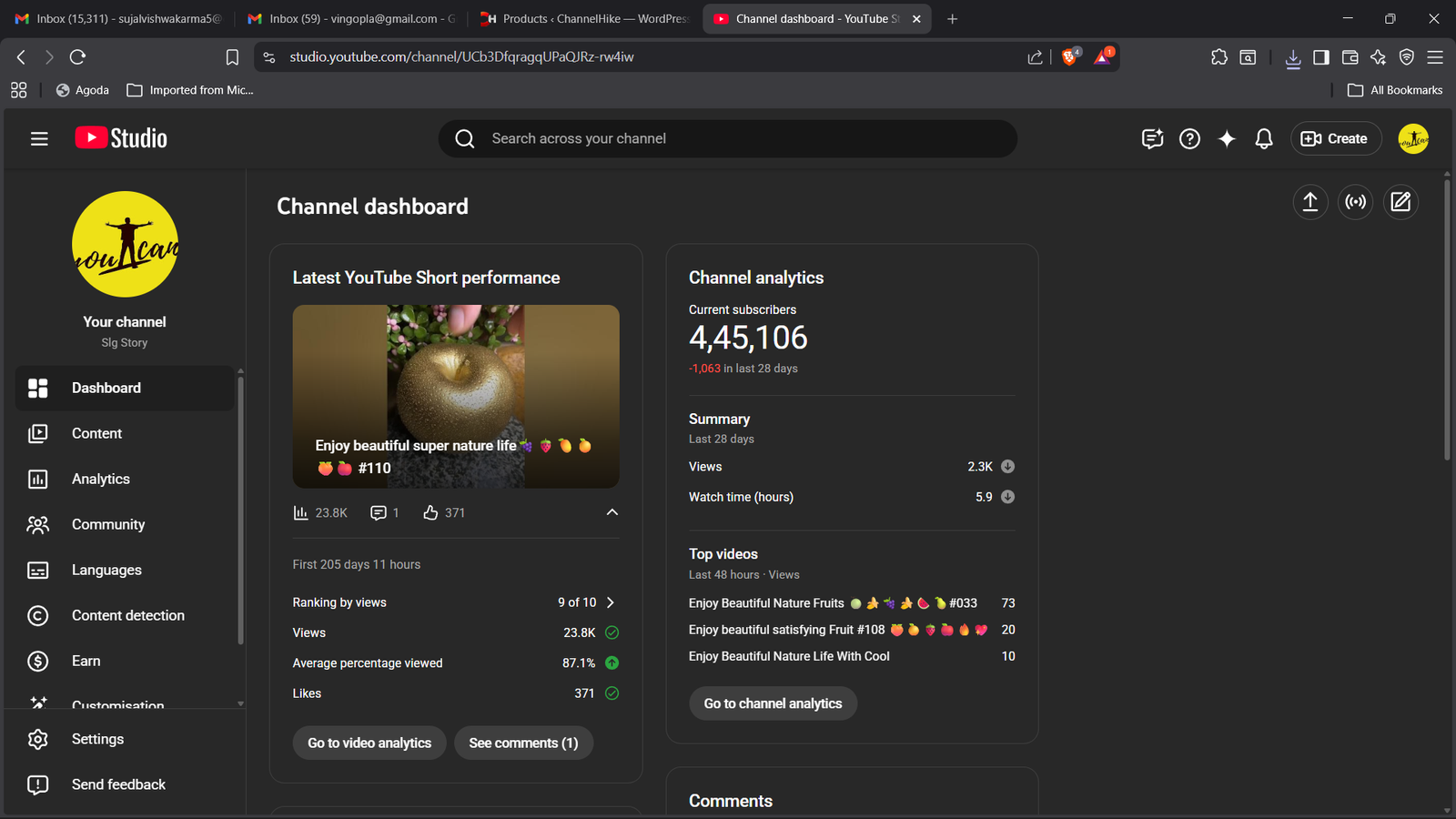
Task: Click the sidebar navigation scrollbar
Action: pyautogui.click(x=240, y=510)
